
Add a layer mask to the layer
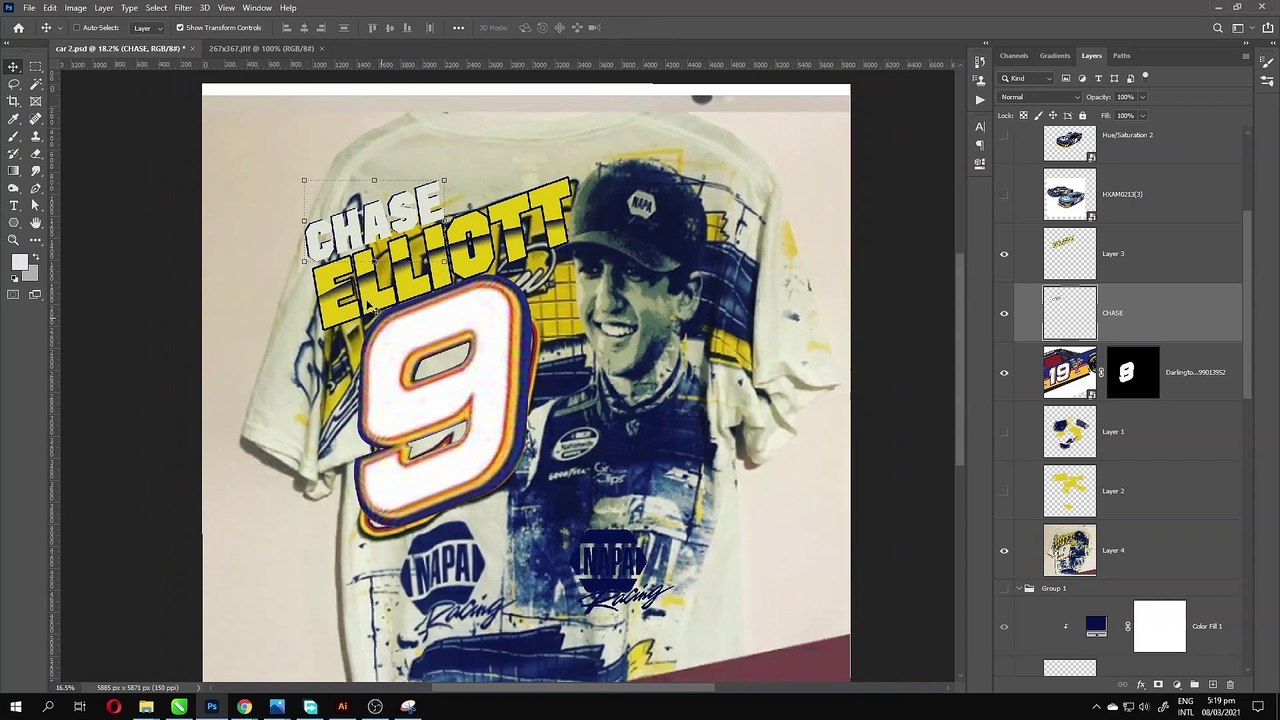pos(1158,685)
